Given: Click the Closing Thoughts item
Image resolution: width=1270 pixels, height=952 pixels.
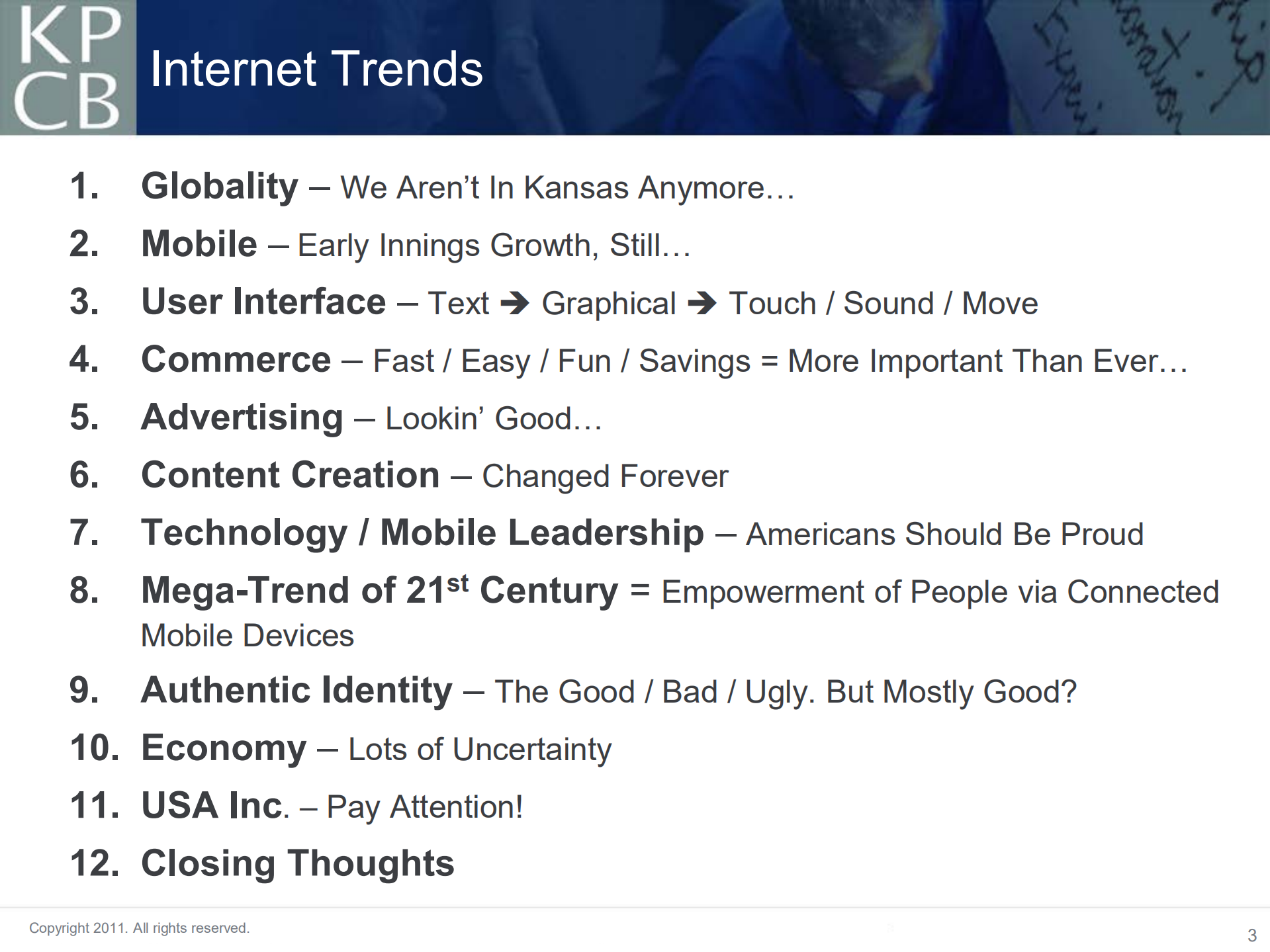Looking at the screenshot, I should pos(297,863).
